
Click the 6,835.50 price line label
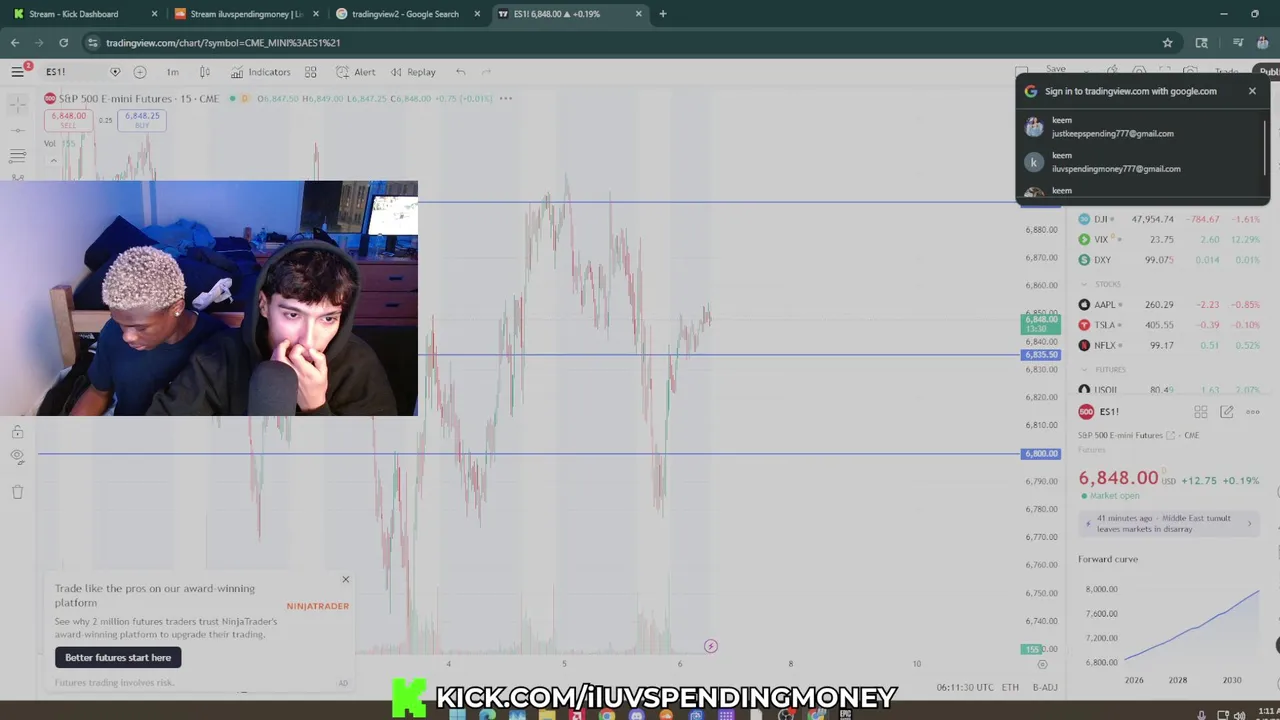(1040, 355)
